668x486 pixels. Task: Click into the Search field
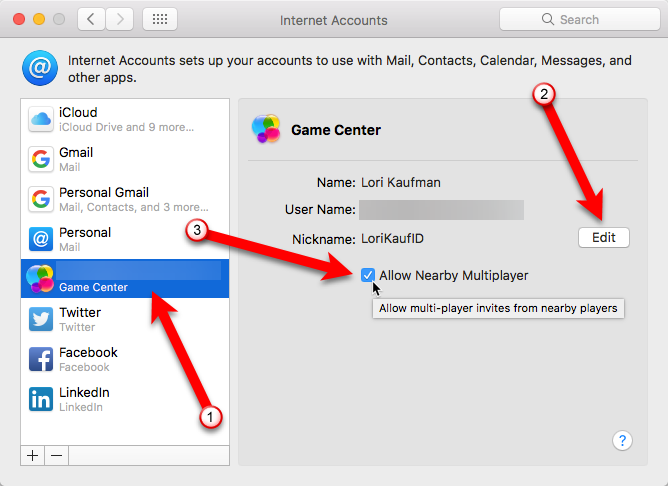(x=580, y=19)
